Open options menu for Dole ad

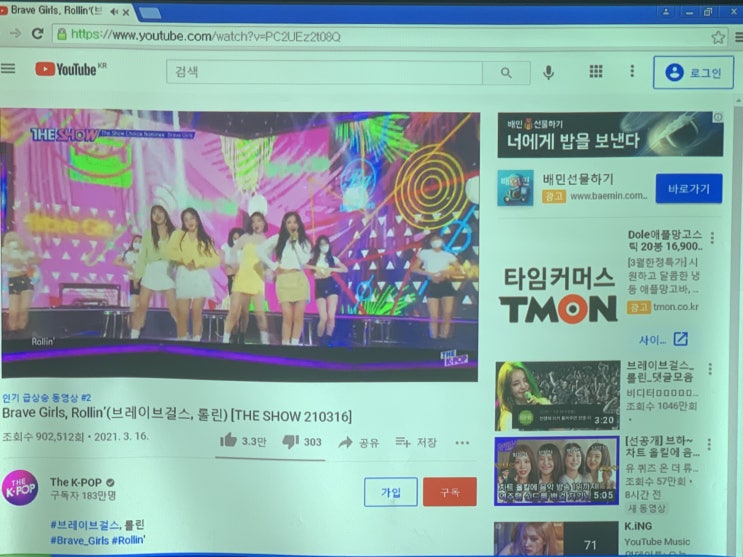click(x=712, y=237)
